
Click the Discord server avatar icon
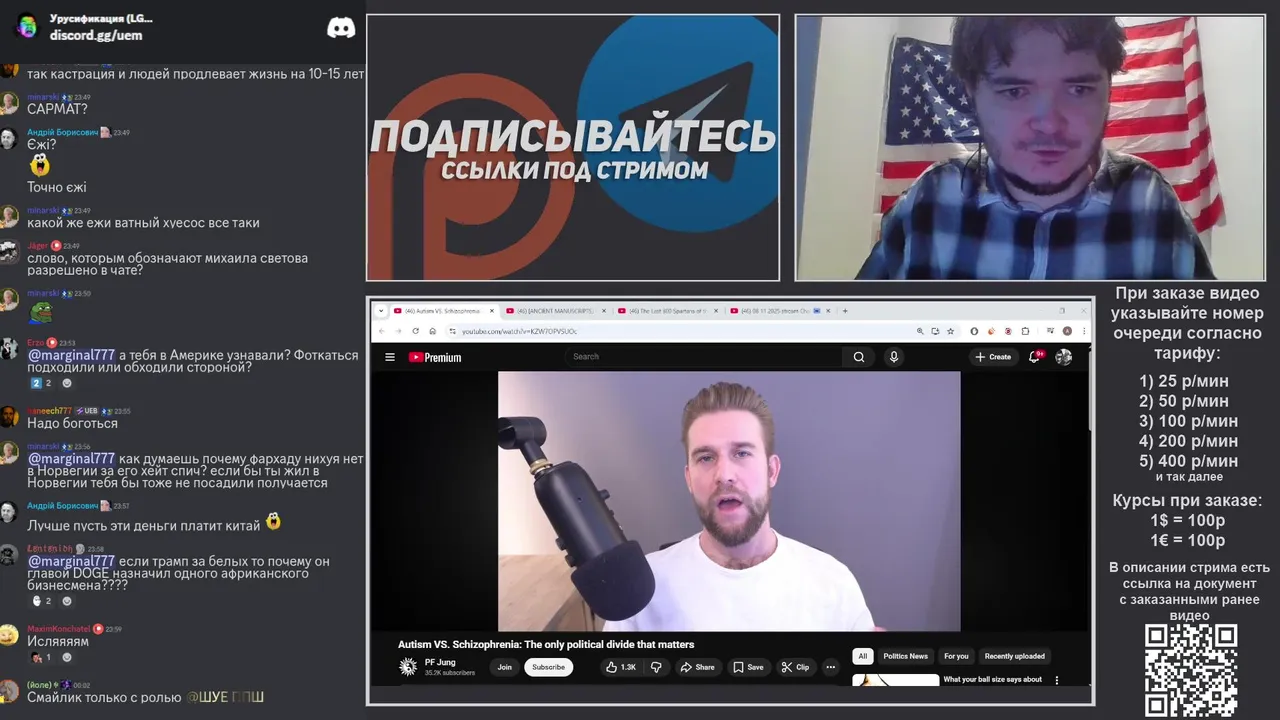pos(27,27)
